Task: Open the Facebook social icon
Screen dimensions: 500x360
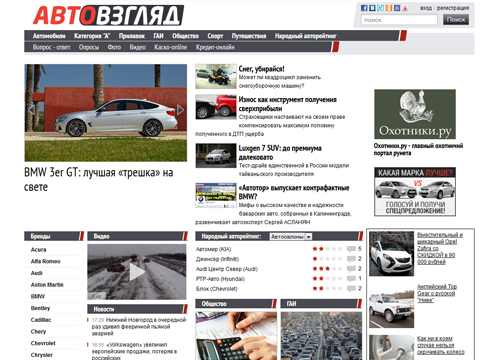Action: tap(364, 8)
